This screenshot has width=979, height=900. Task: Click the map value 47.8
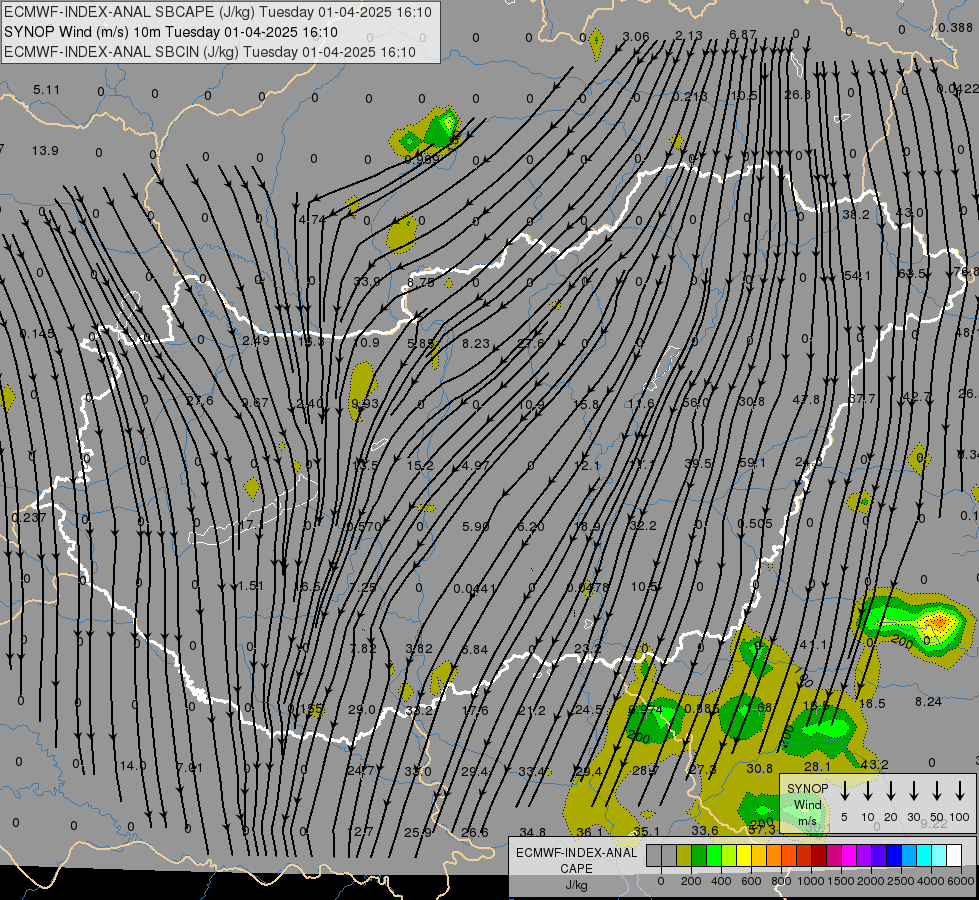click(x=806, y=400)
